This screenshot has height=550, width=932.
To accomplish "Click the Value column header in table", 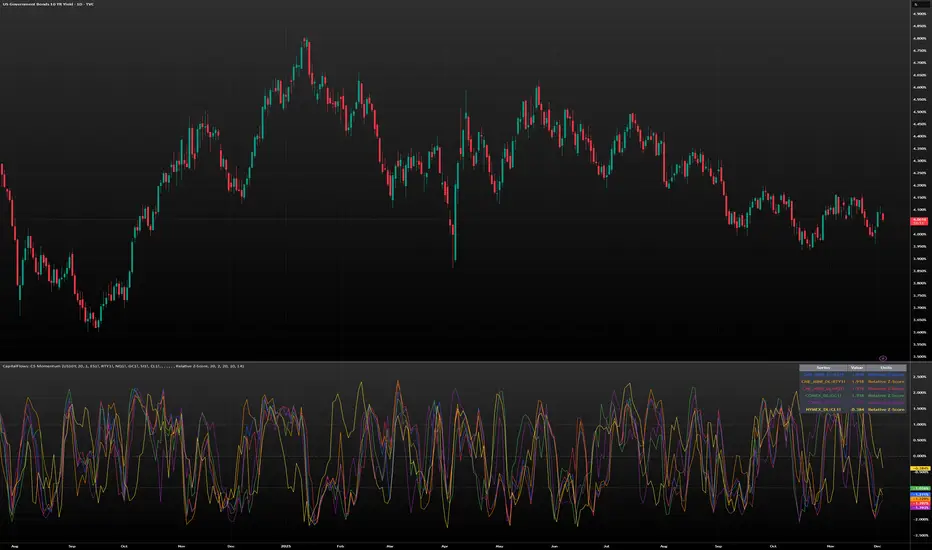I will pyautogui.click(x=857, y=367).
